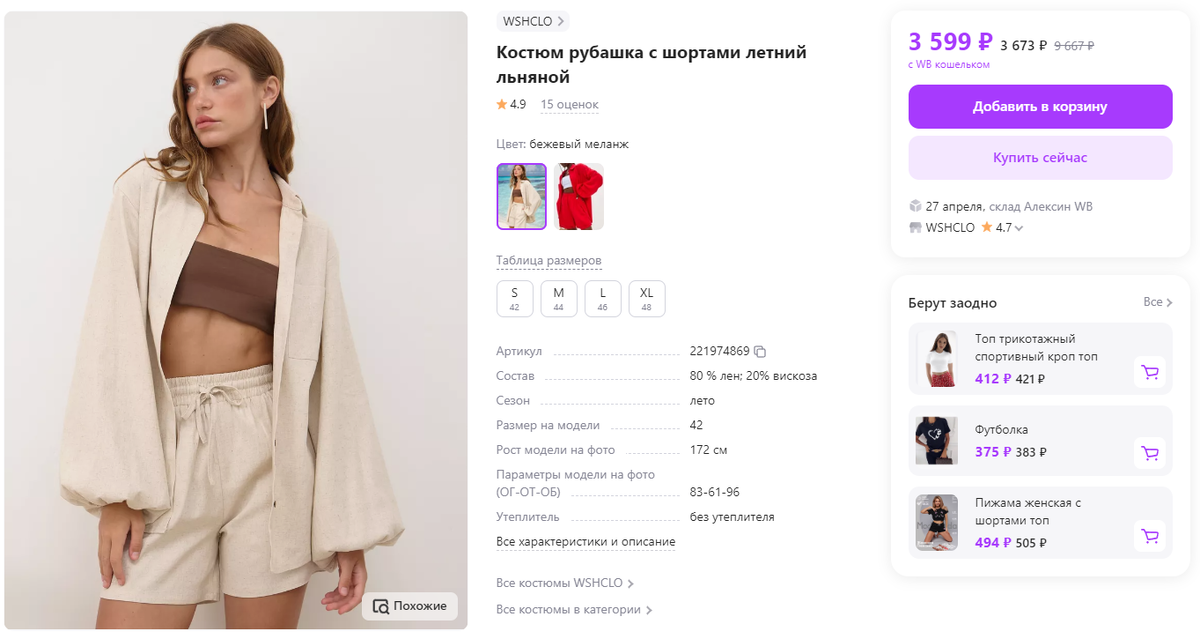Screen dimensions: 1200x639
Task: Open the WSHCLO brand tag
Action: coord(533,21)
